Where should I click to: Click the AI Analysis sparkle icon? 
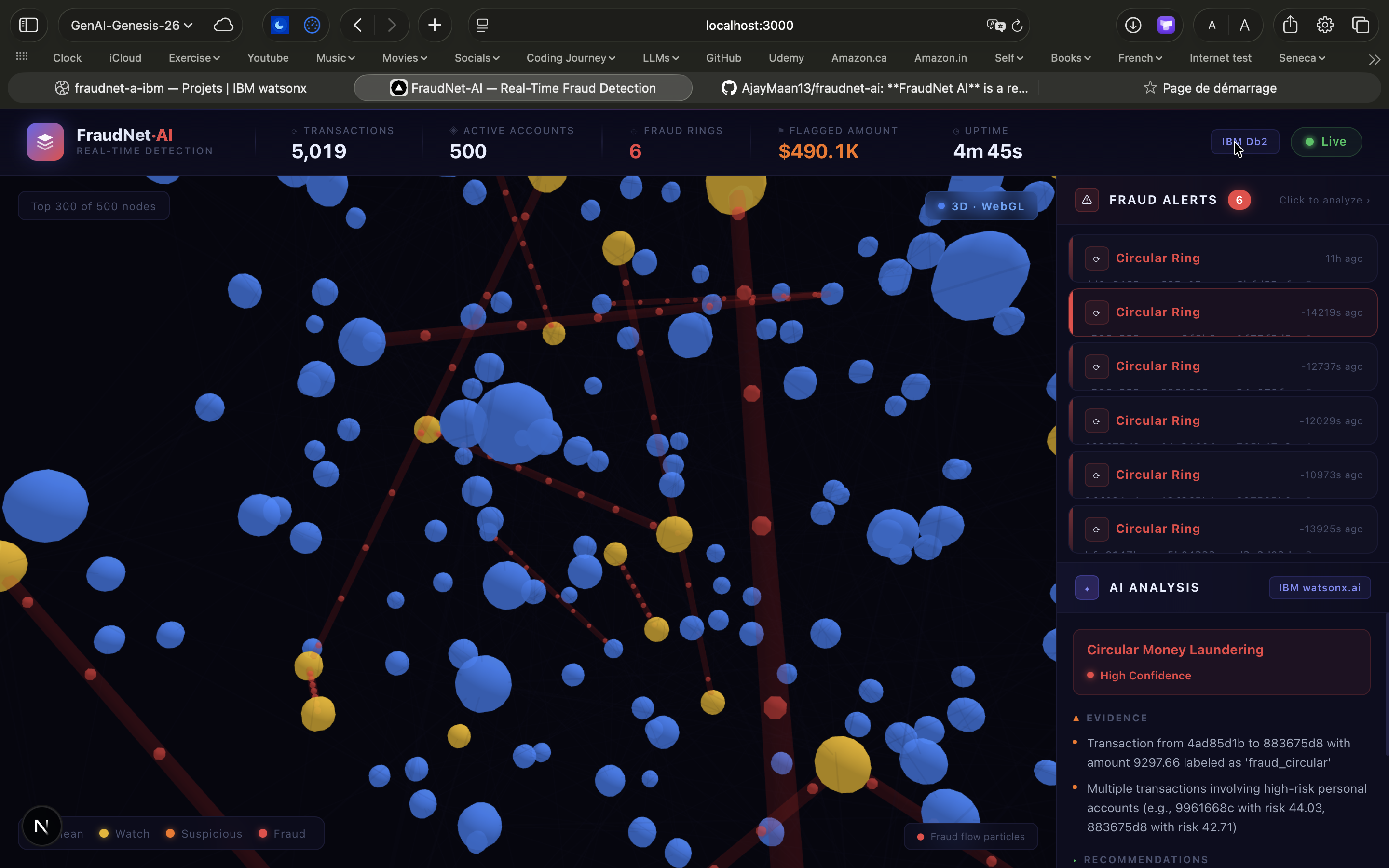1087,588
